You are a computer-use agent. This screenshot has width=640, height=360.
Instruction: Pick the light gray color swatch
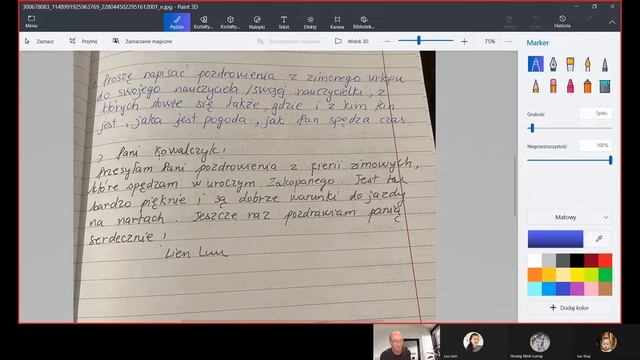click(x=549, y=260)
